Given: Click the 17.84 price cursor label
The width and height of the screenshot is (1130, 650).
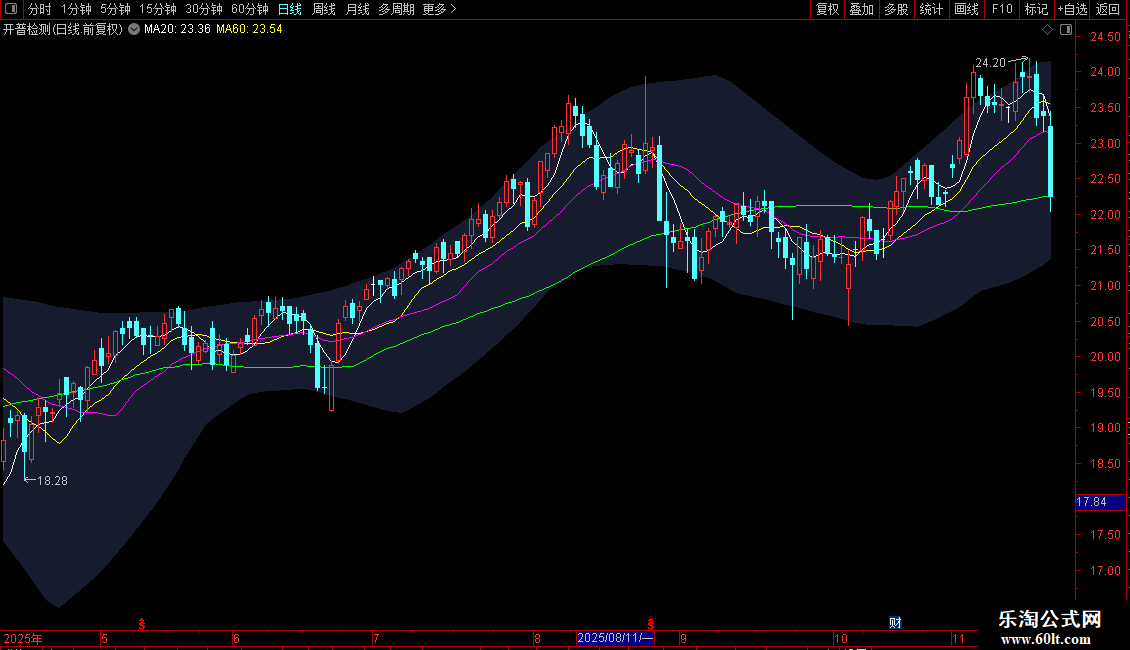Looking at the screenshot, I should (1100, 502).
